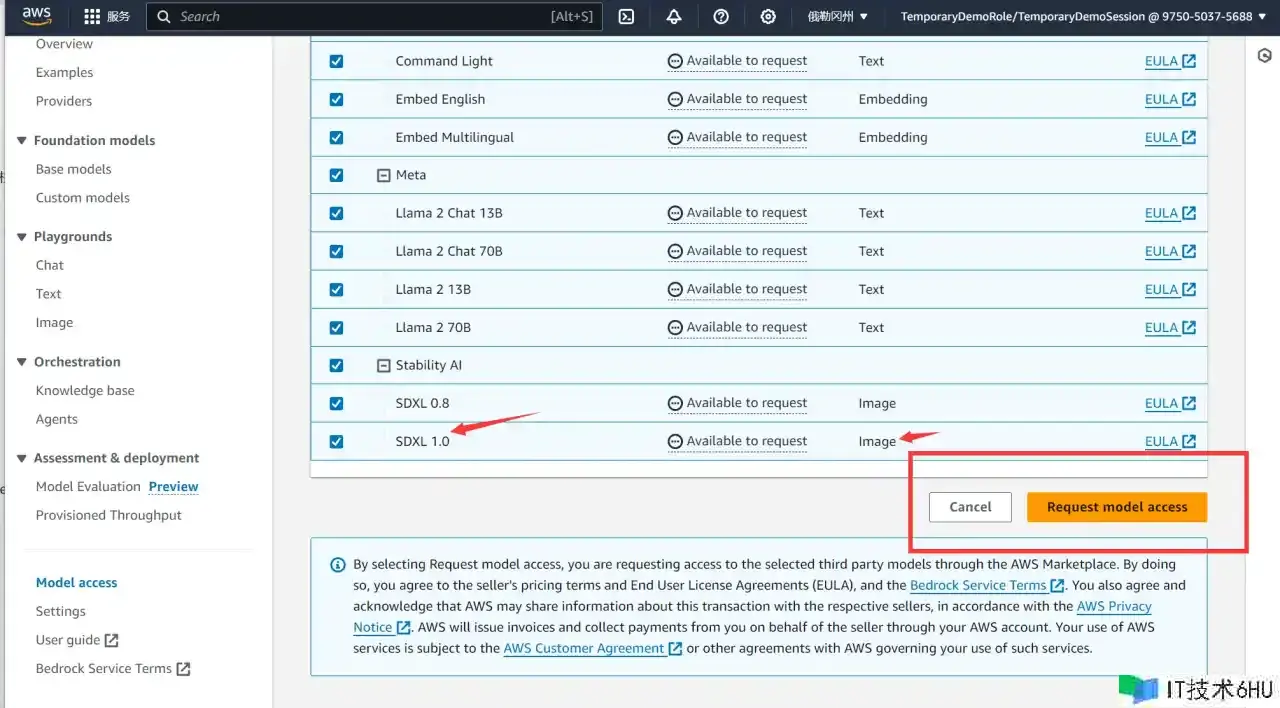This screenshot has height=708, width=1280.
Task: Go to Base models in sidebar
Action: (x=73, y=170)
